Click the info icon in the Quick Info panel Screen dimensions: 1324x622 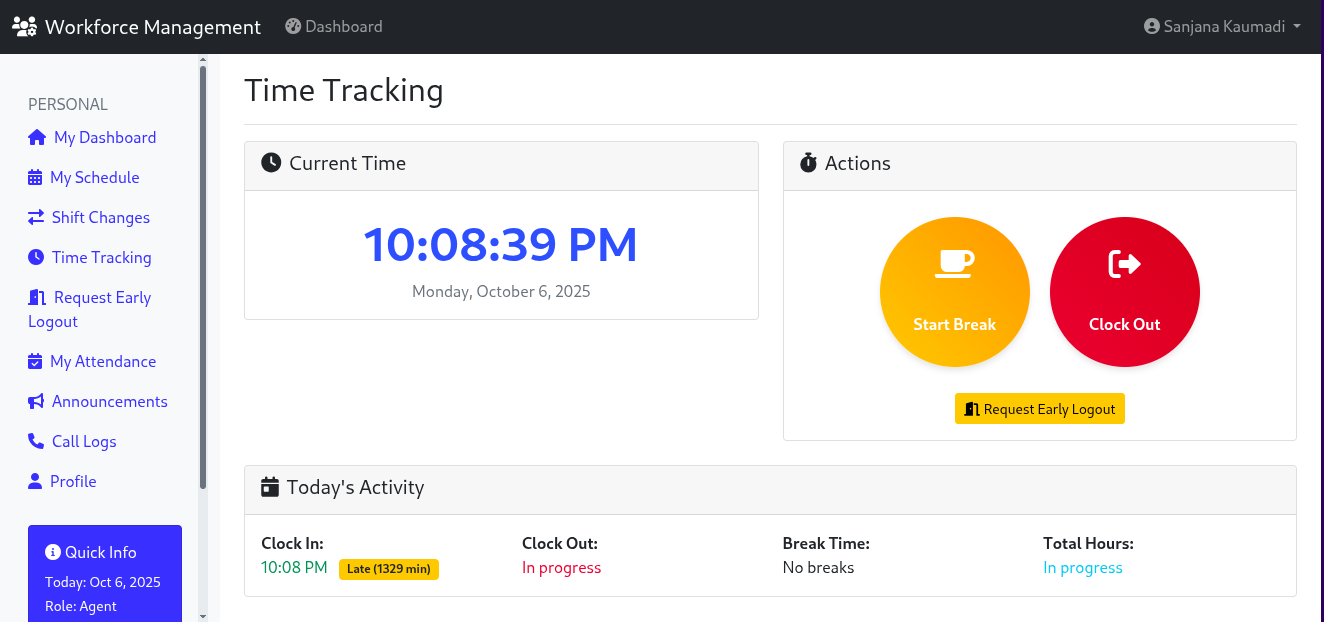[52, 551]
